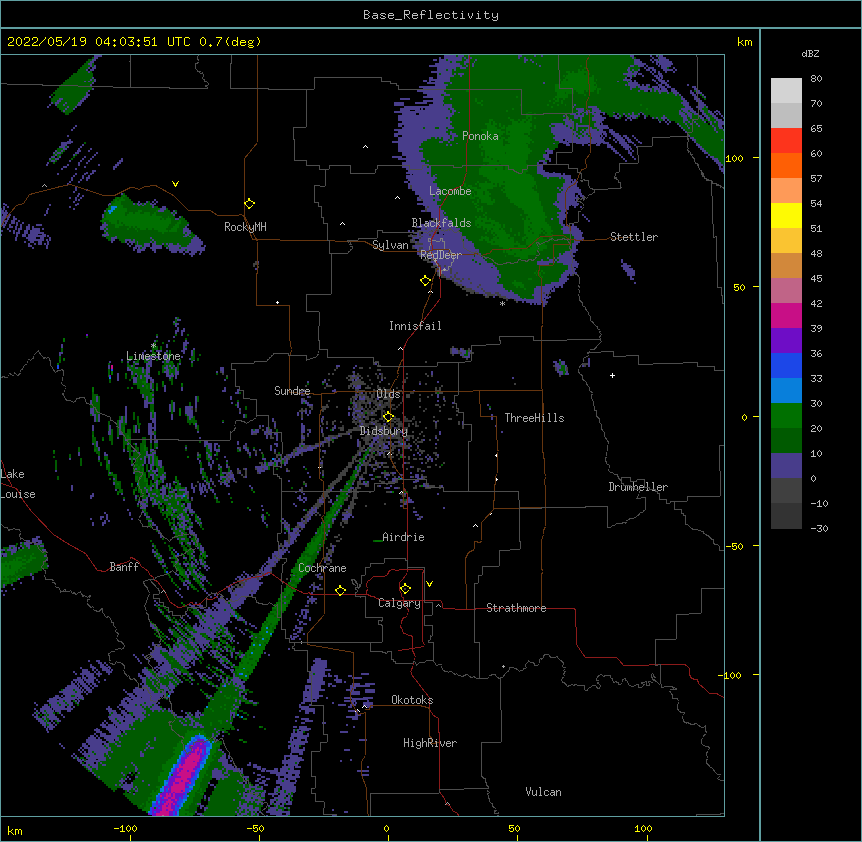Image resolution: width=862 pixels, height=842 pixels.
Task: Click the magenta 39-42 dBZ legend swatch
Action: pyautogui.click(x=786, y=315)
